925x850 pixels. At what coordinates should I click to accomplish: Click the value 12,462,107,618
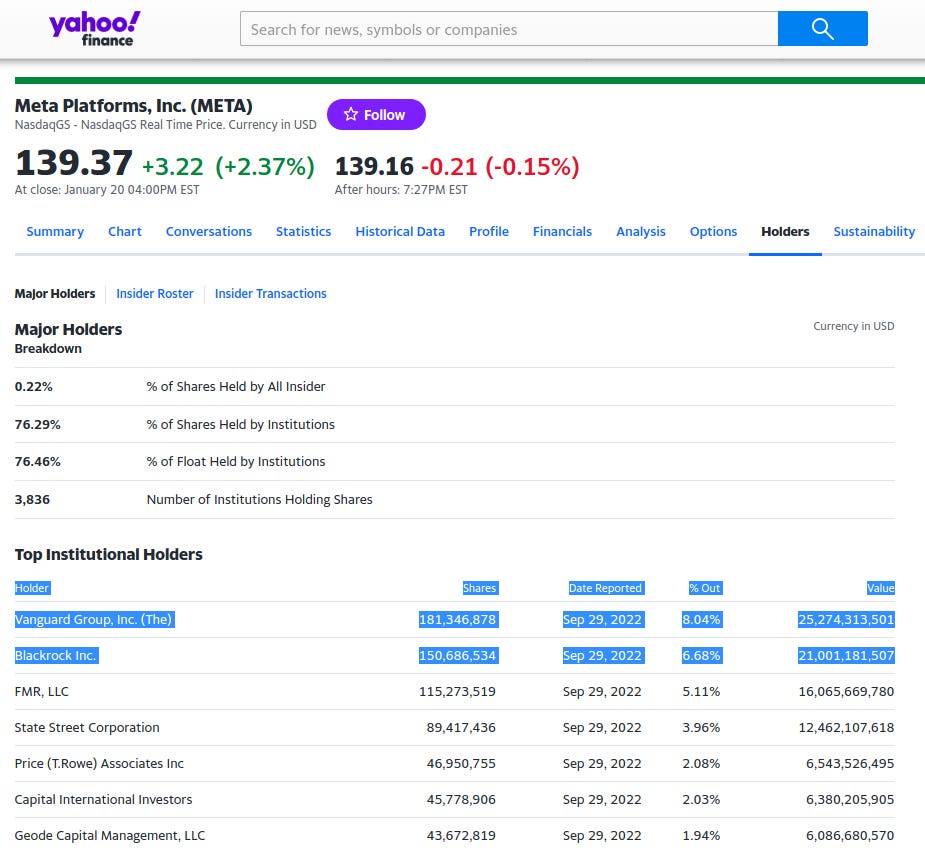click(x=847, y=727)
